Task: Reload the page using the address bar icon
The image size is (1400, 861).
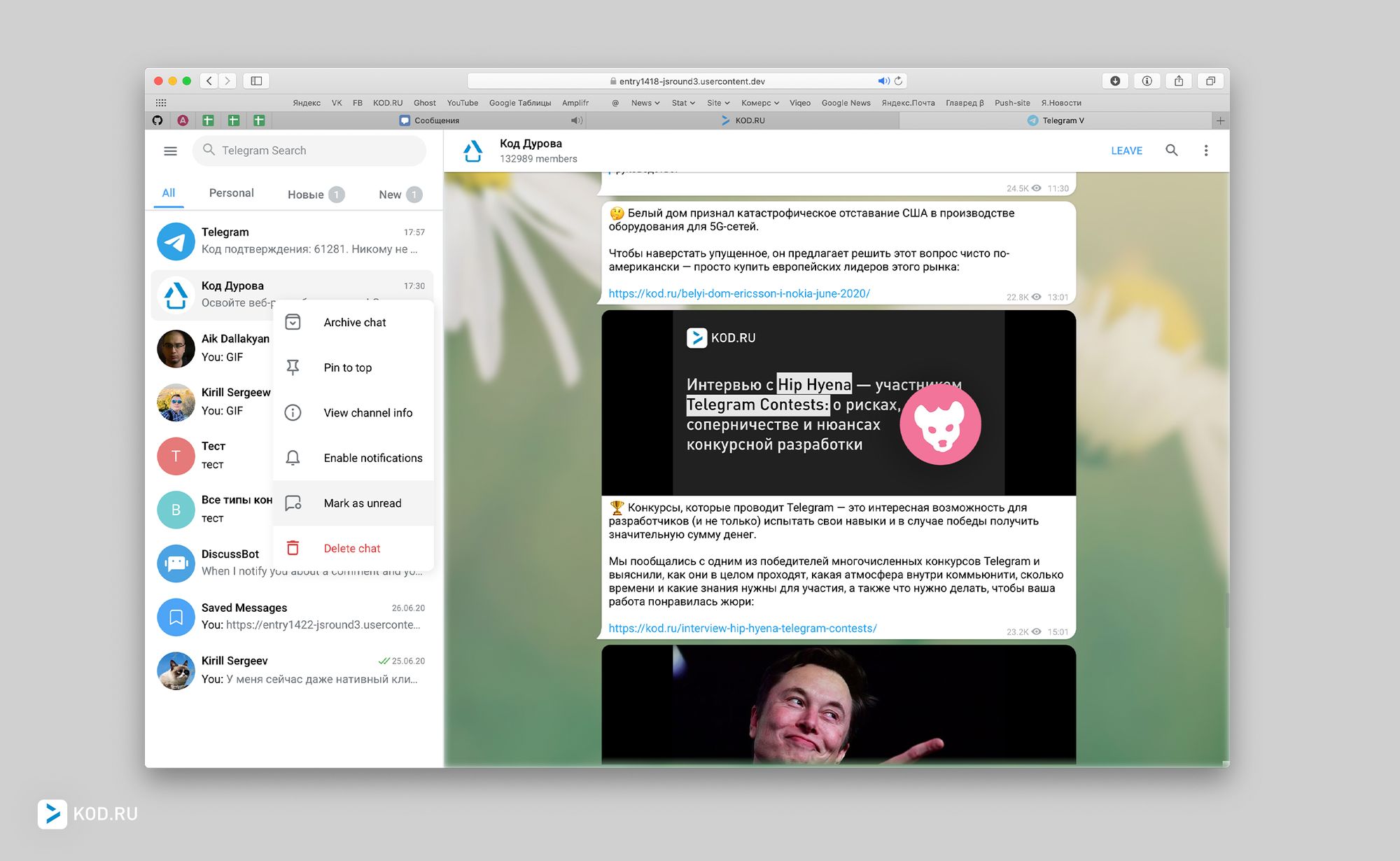Action: tap(899, 81)
